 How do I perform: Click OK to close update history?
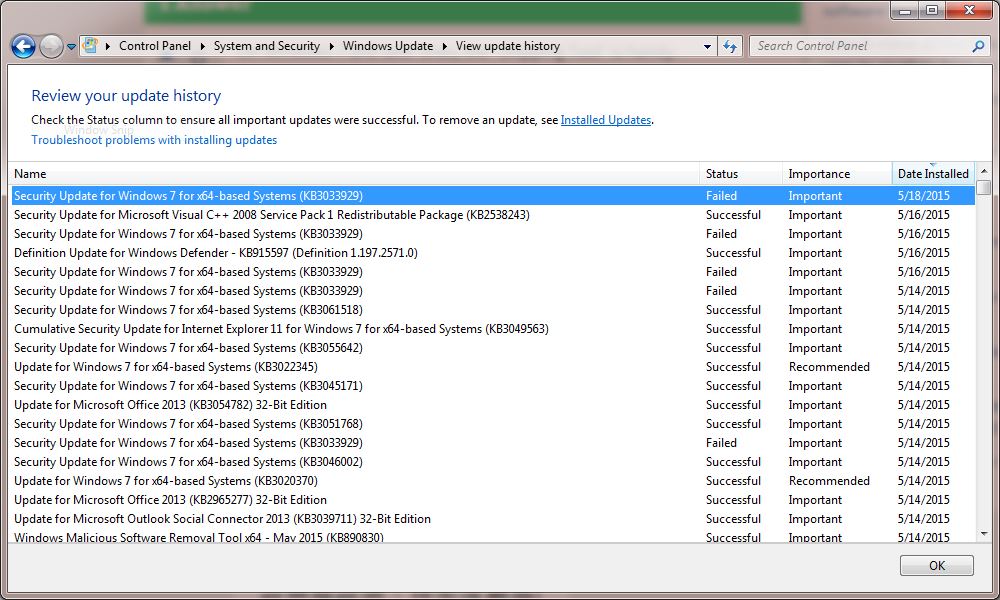point(937,566)
